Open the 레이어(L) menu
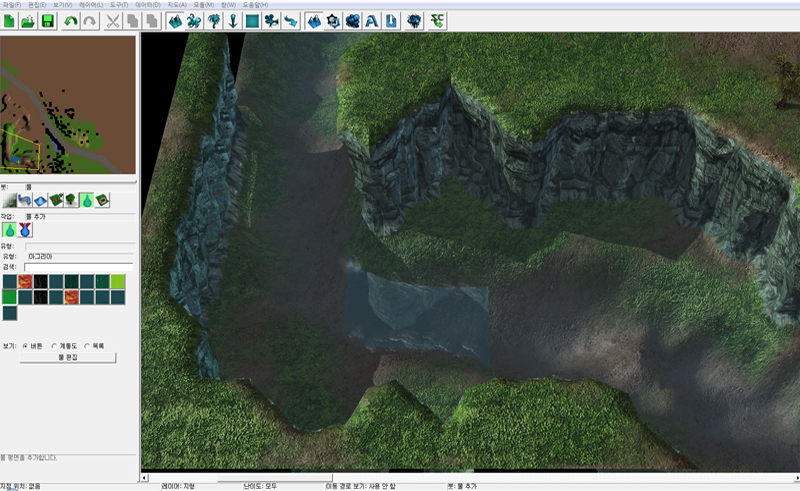The height and width of the screenshot is (491, 800). (x=91, y=5)
